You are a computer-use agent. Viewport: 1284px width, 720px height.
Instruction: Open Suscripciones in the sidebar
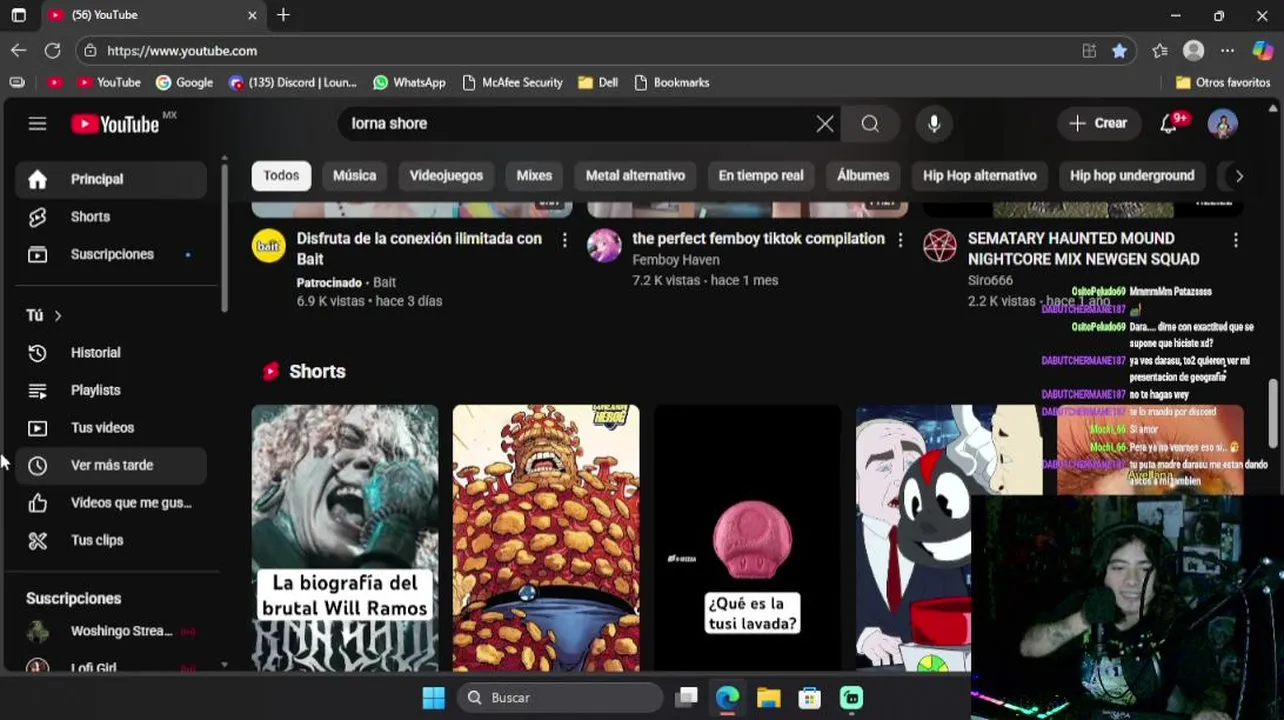tap(110, 254)
